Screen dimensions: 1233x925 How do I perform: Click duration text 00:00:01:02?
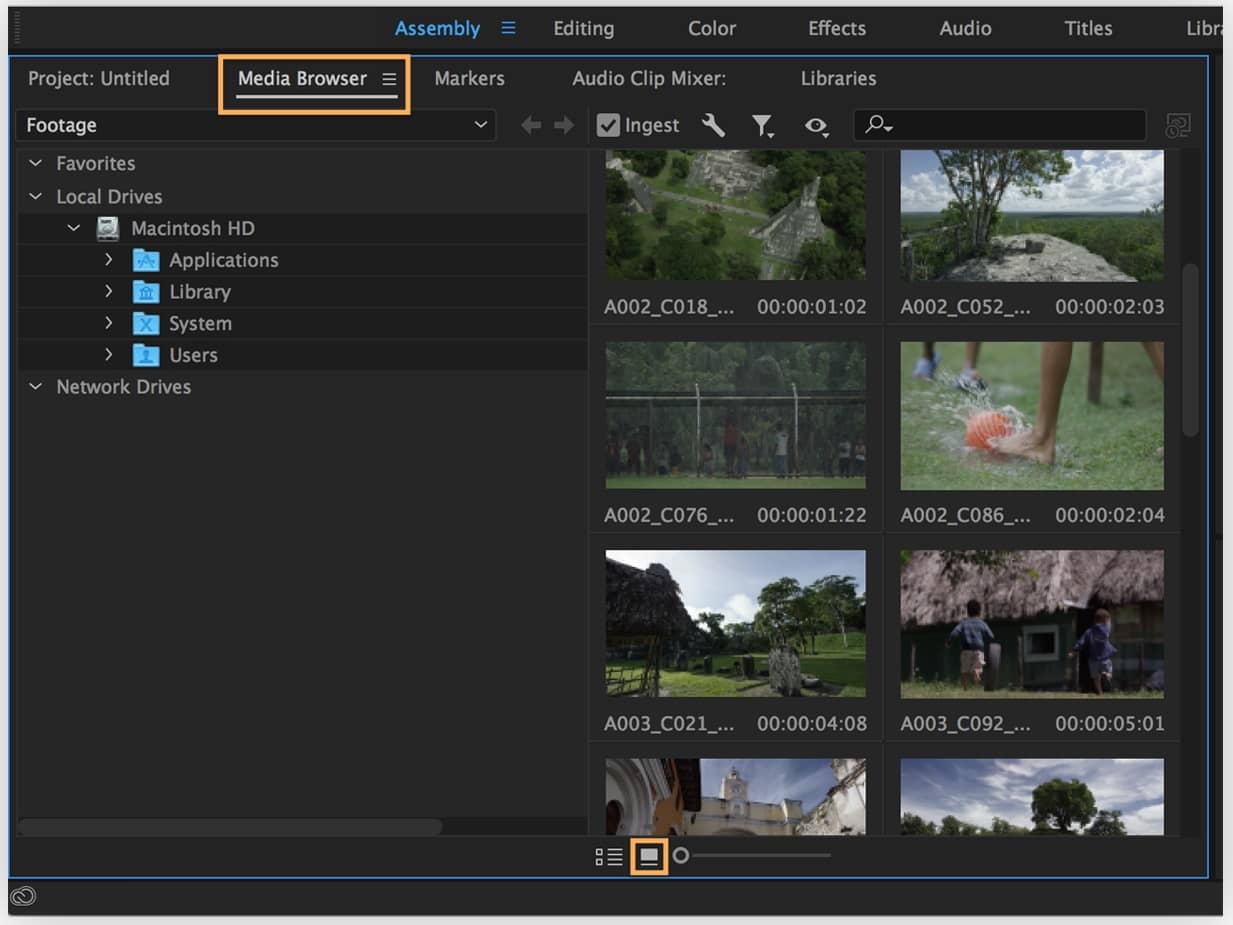tap(812, 307)
